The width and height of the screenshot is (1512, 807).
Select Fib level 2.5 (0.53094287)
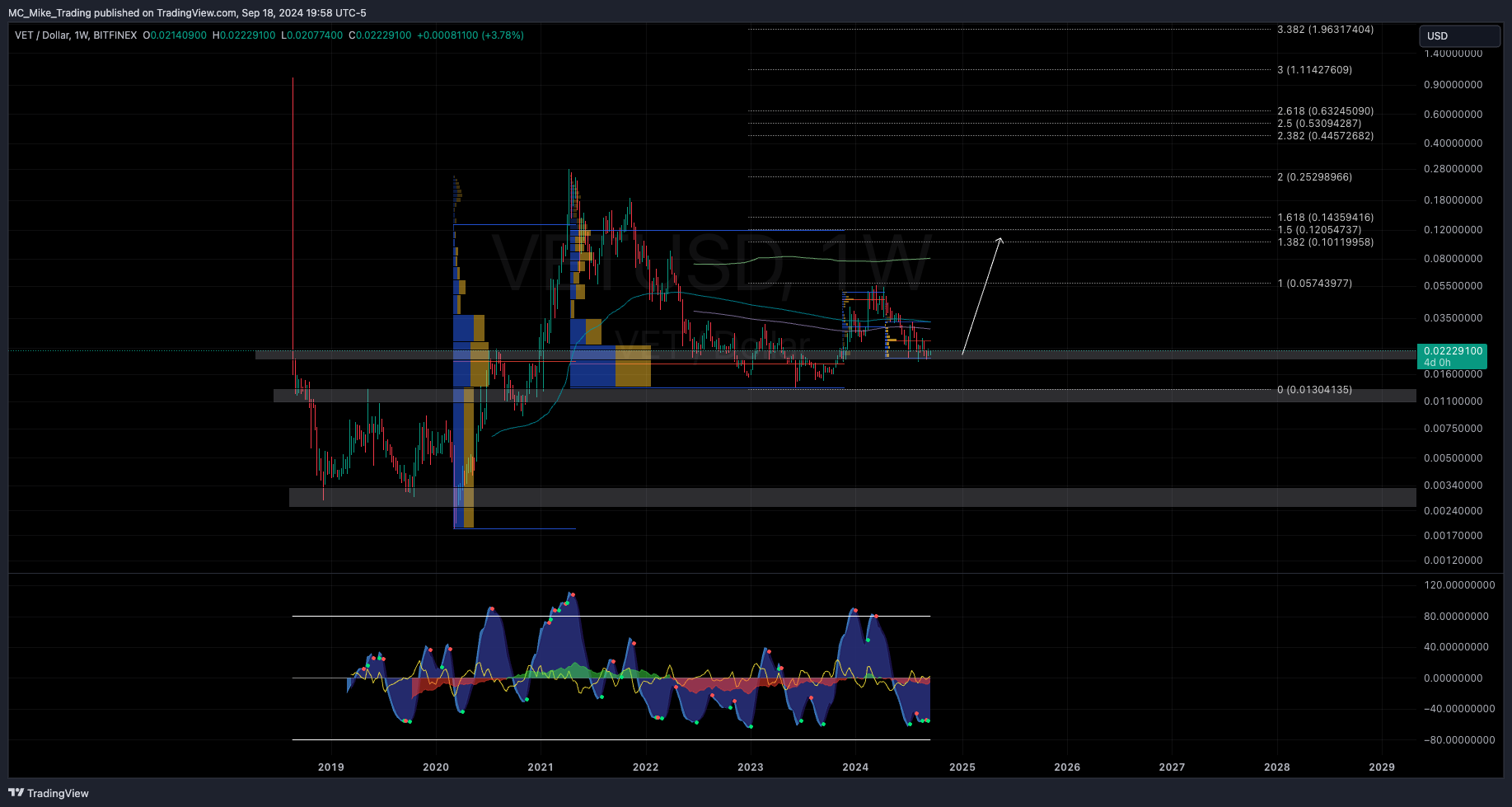[x=1319, y=124]
